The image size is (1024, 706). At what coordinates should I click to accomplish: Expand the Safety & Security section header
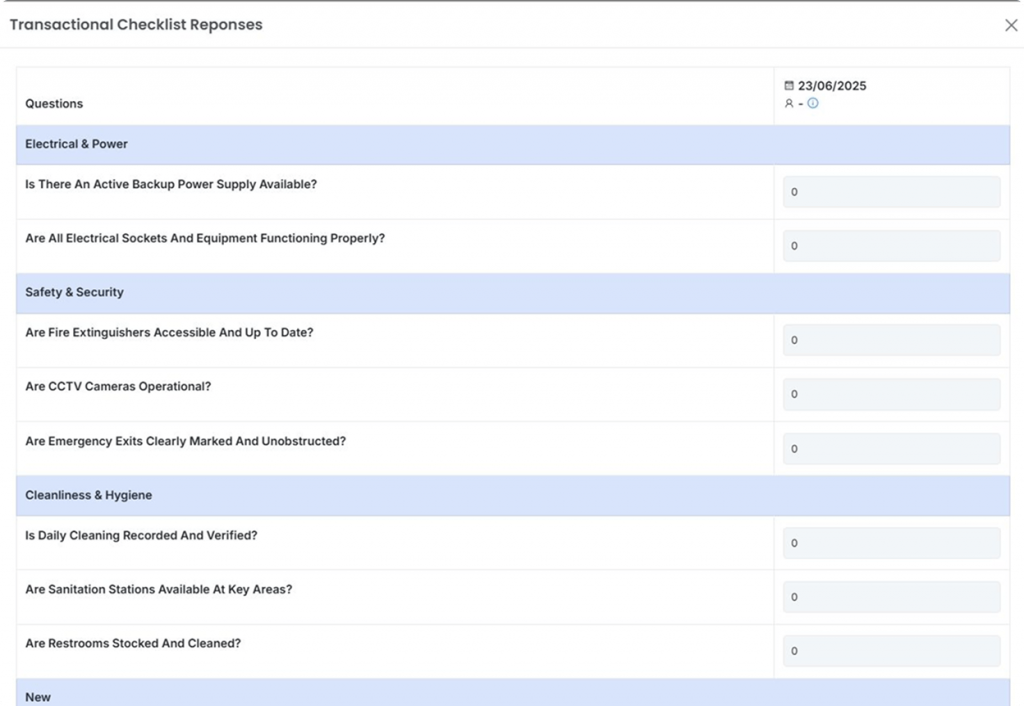(x=75, y=292)
